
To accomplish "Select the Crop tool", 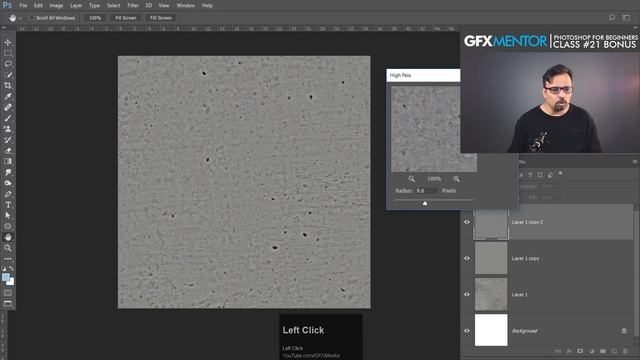I will pyautogui.click(x=8, y=86).
